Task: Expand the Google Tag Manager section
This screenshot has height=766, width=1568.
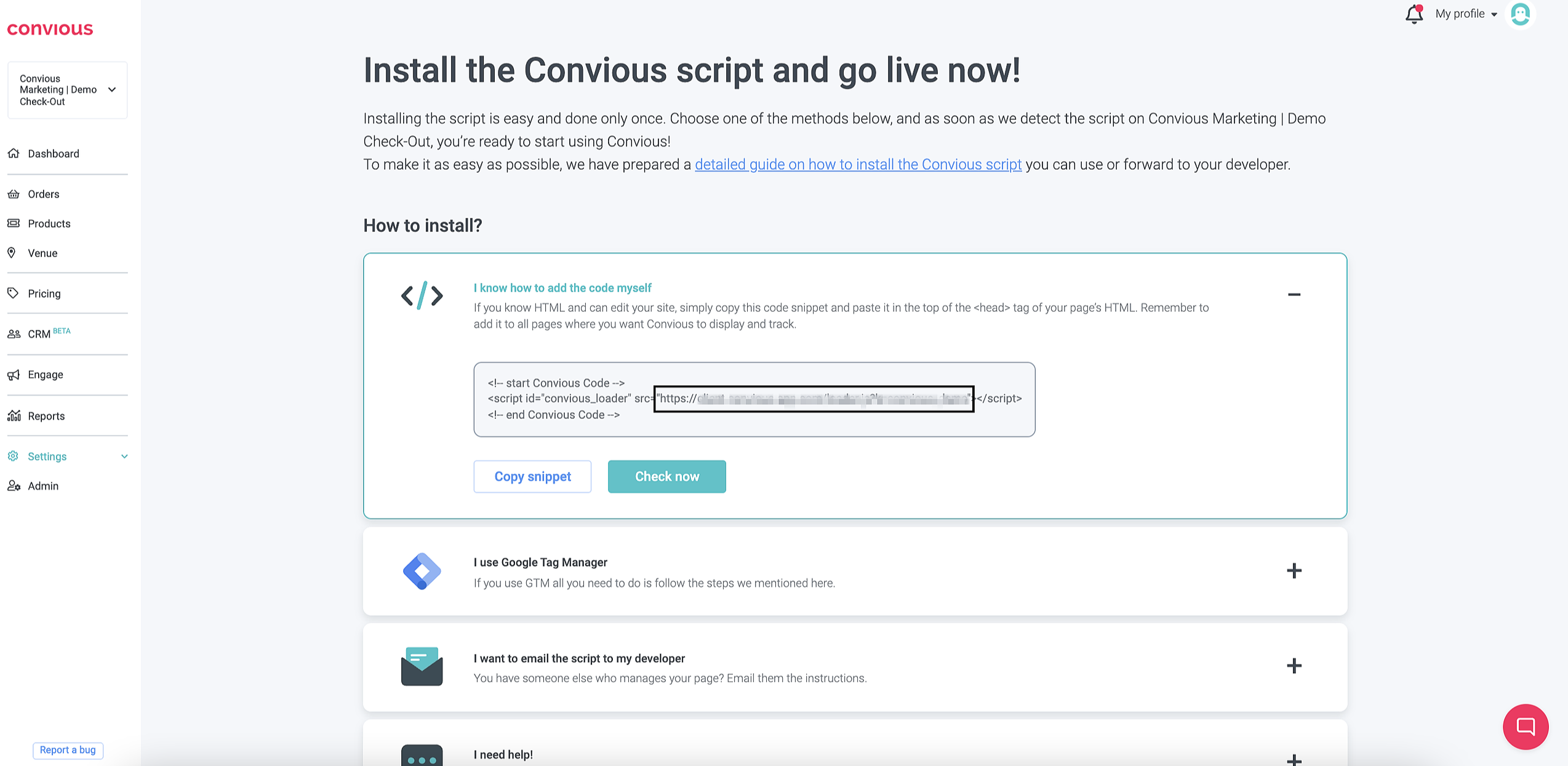Action: pos(1294,571)
